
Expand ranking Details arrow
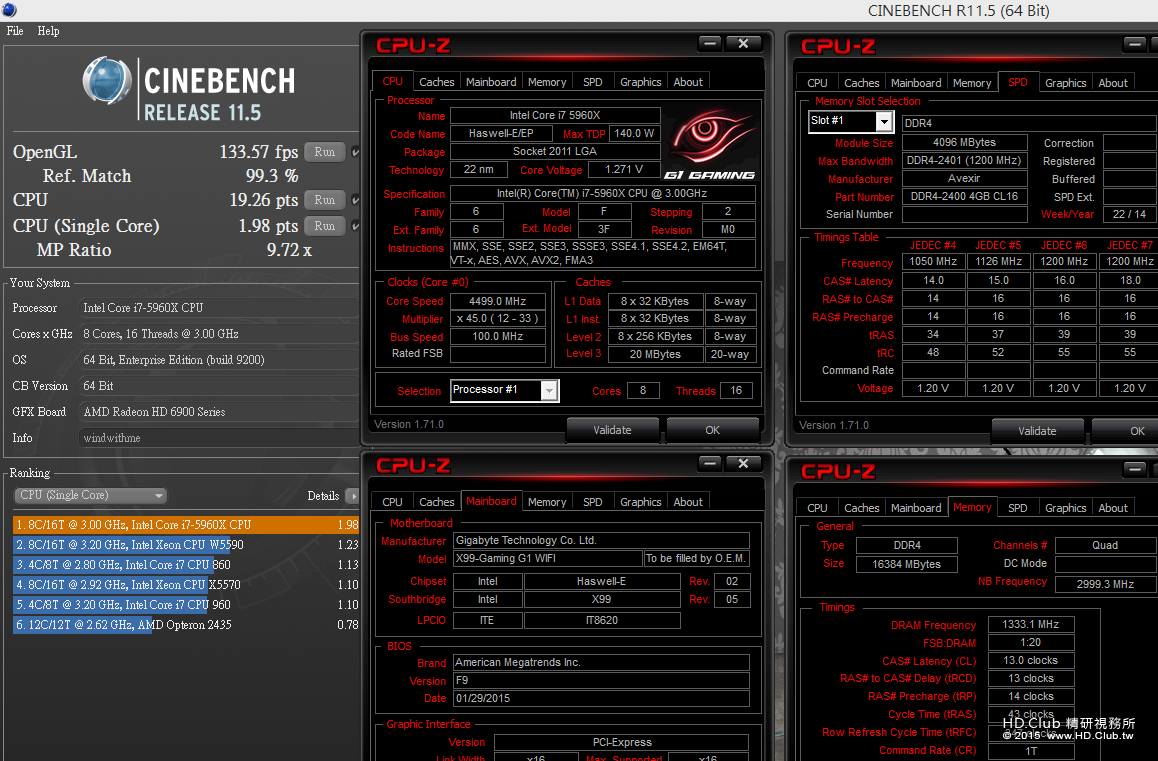tap(353, 496)
